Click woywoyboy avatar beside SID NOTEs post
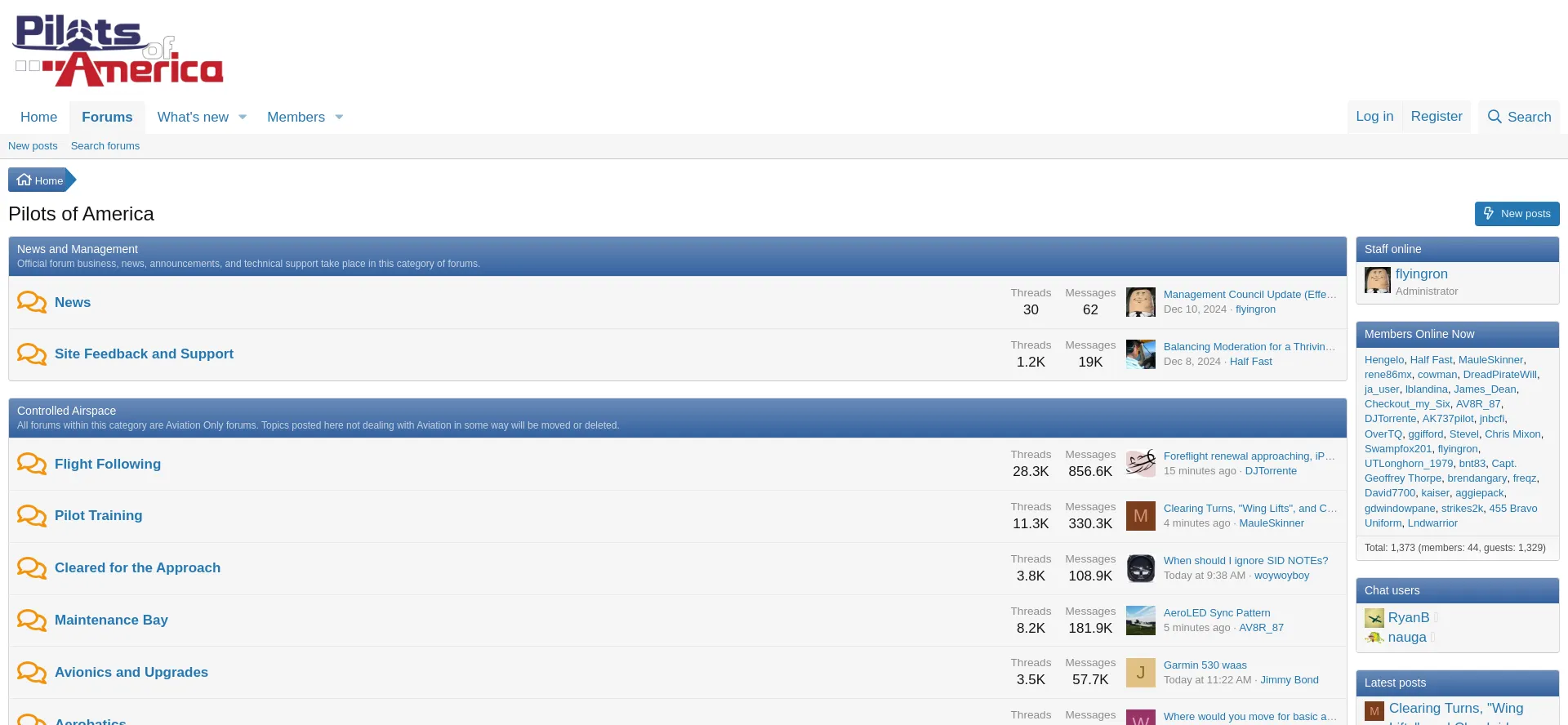 [x=1141, y=568]
